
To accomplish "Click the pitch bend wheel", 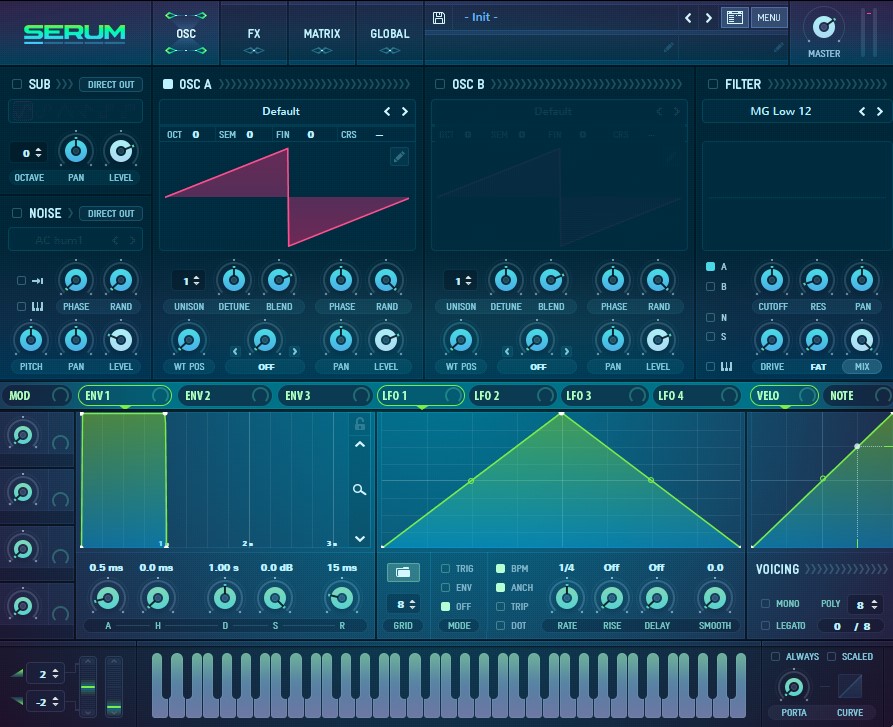I will click(88, 687).
